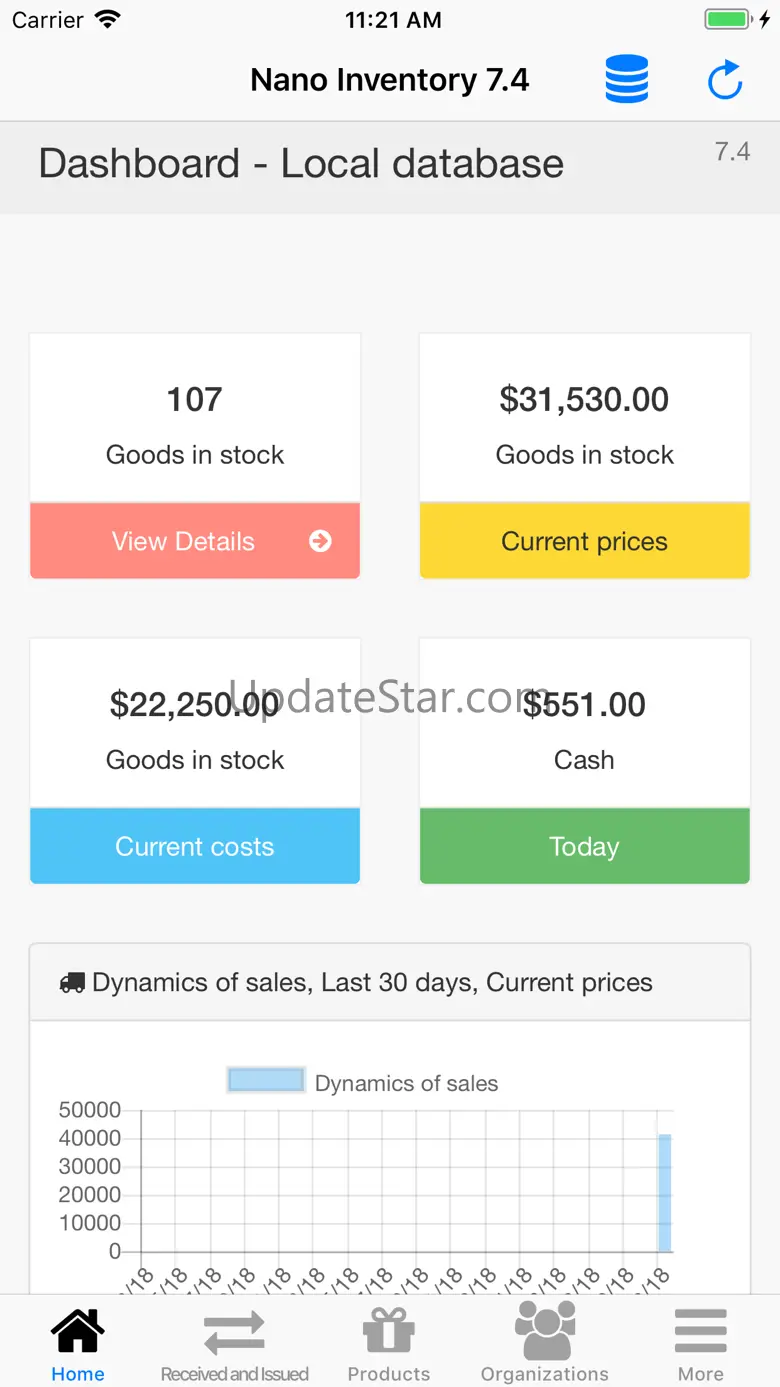The height and width of the screenshot is (1387, 780).
Task: Tap the Received and Issued arrows icon
Action: coord(234,1332)
